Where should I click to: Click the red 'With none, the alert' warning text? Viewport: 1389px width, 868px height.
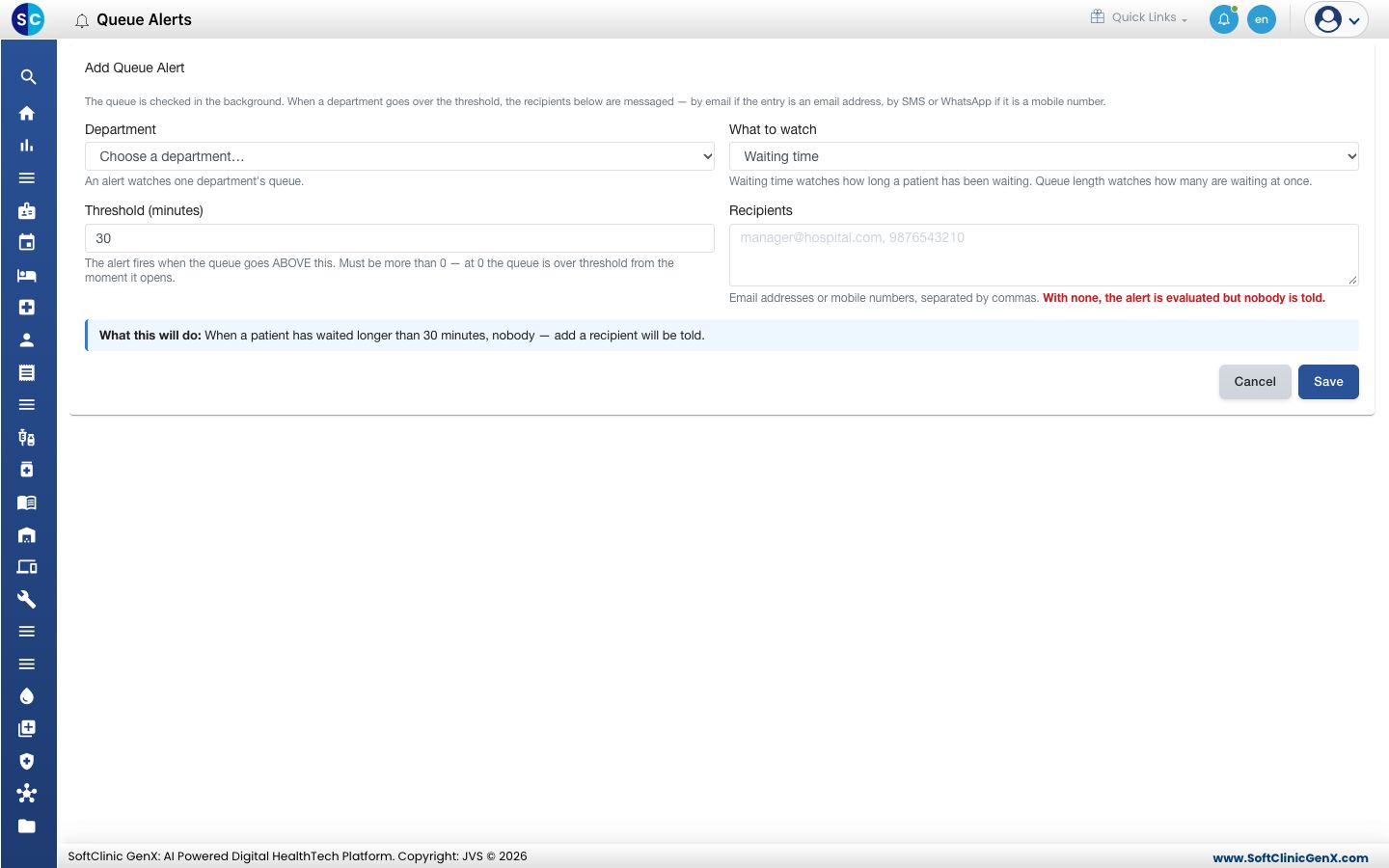[1184, 298]
